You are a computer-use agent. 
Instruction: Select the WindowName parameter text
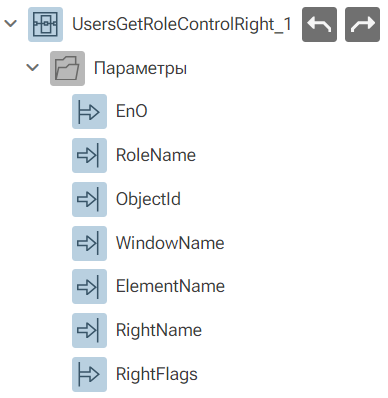[x=170, y=243]
